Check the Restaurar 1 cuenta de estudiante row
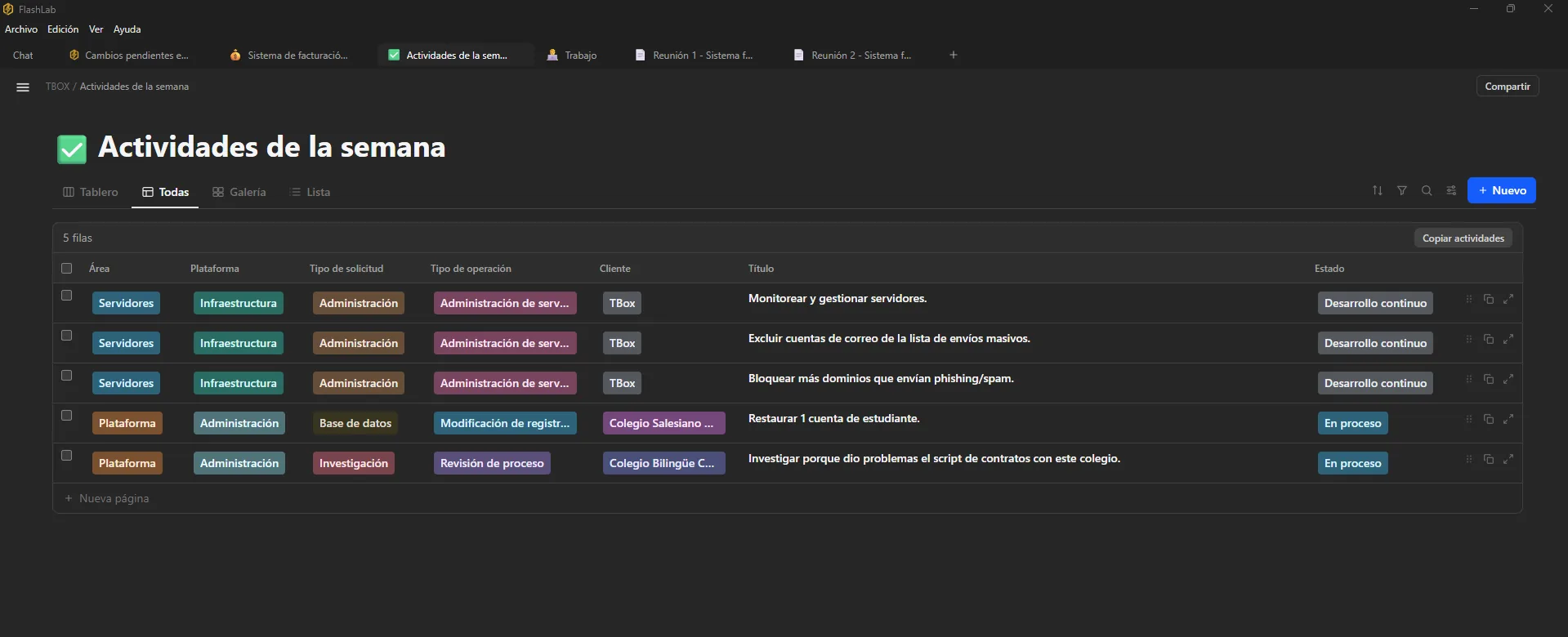This screenshot has width=1568, height=637. 67,416
